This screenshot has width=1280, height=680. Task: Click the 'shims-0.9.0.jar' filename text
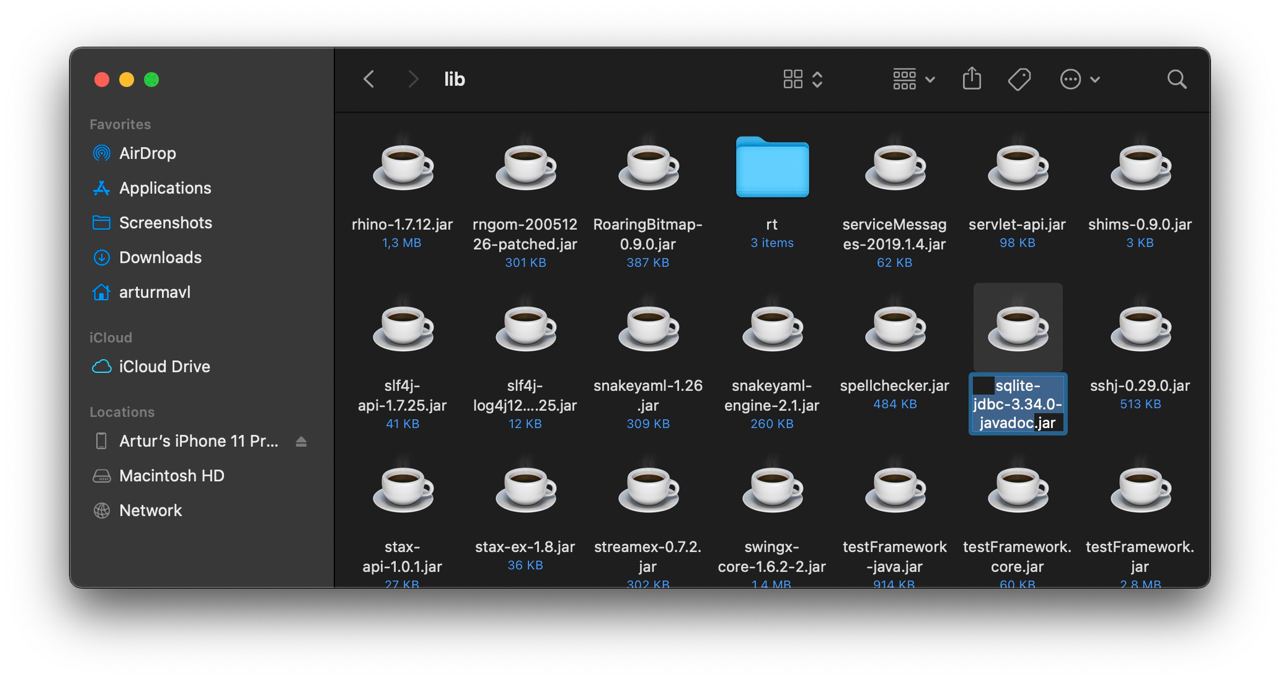[x=1140, y=224]
